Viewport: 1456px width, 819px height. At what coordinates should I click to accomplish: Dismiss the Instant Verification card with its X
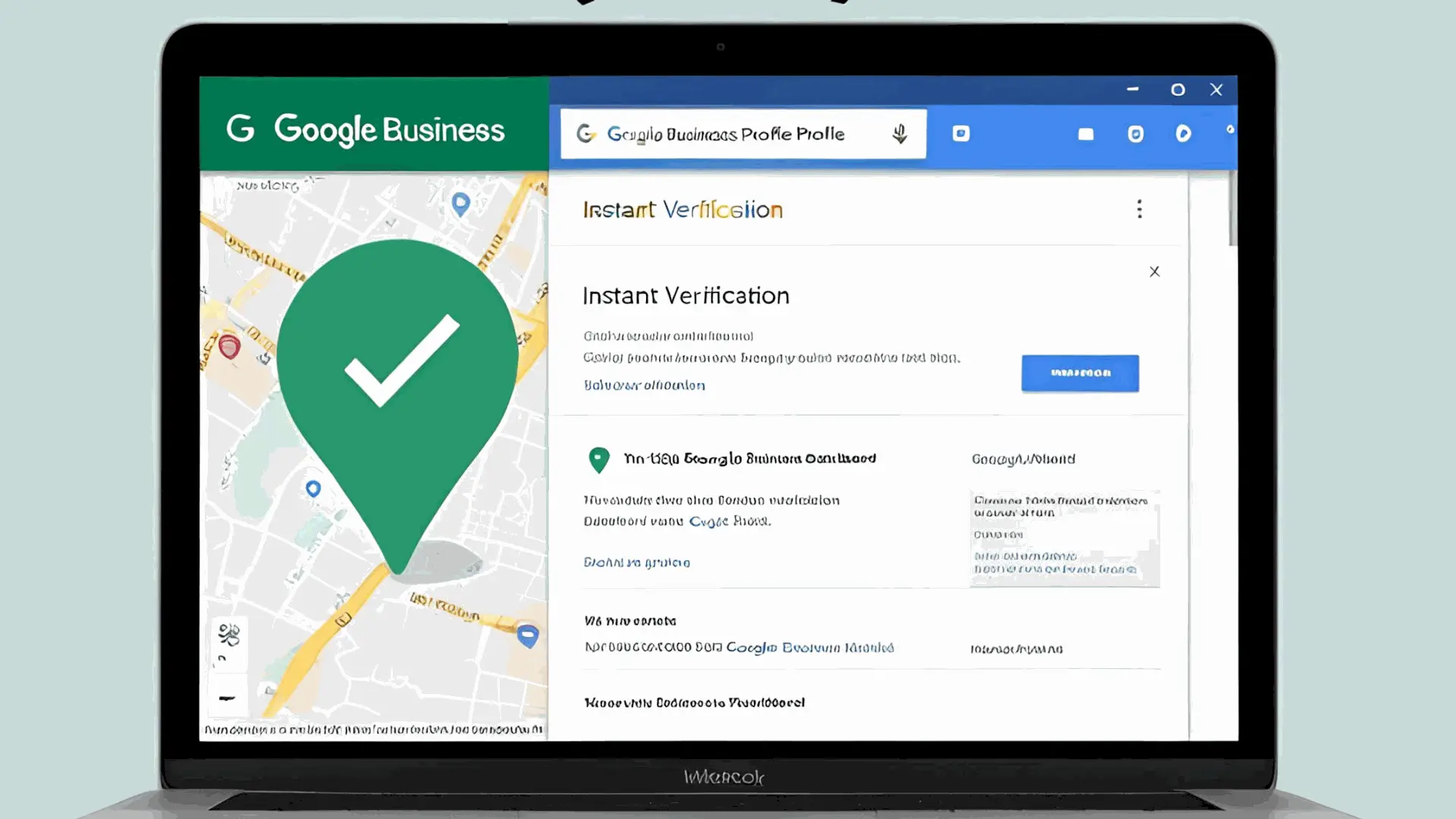[1155, 271]
